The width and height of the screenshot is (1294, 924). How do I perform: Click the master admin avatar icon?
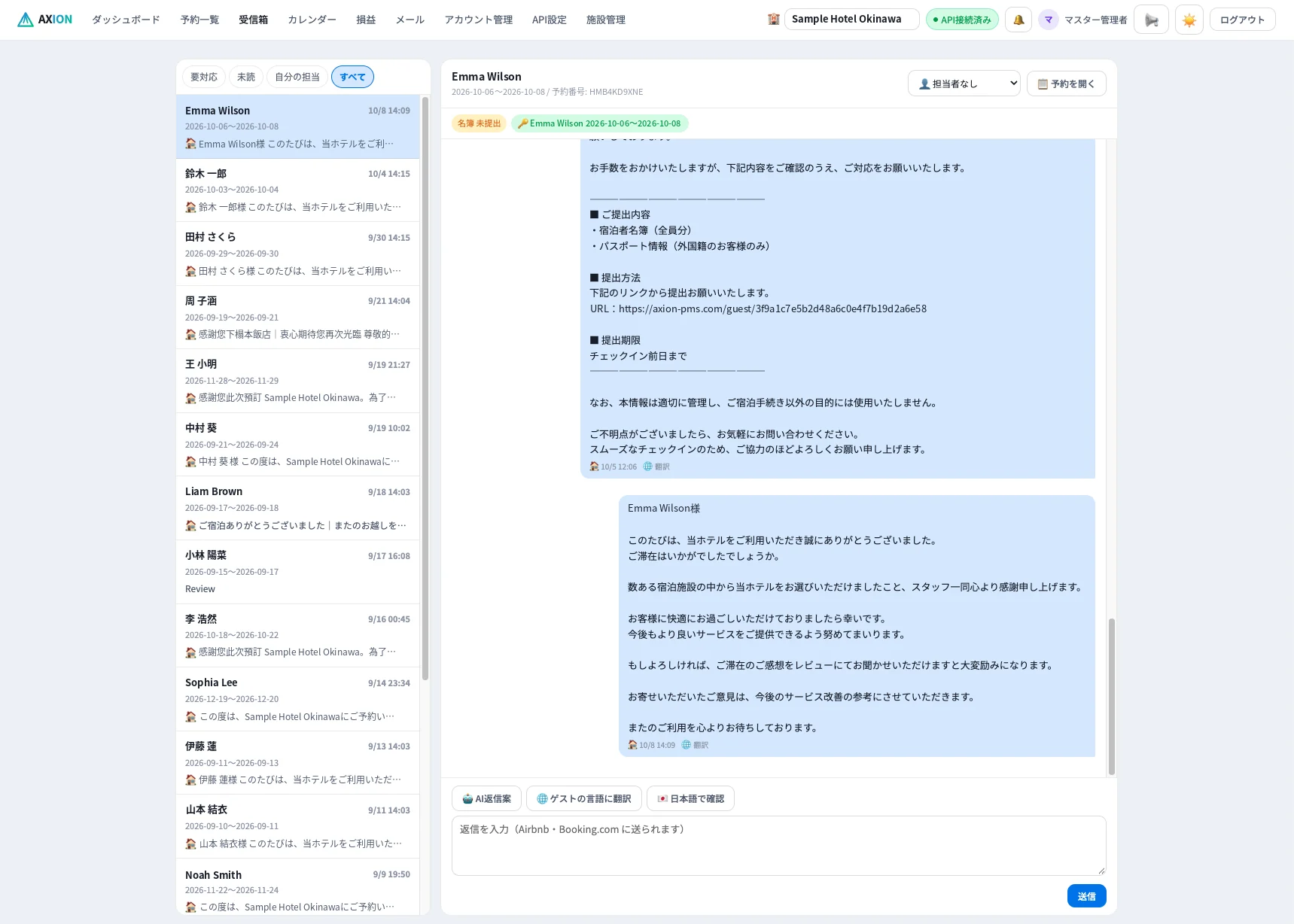point(1049,20)
